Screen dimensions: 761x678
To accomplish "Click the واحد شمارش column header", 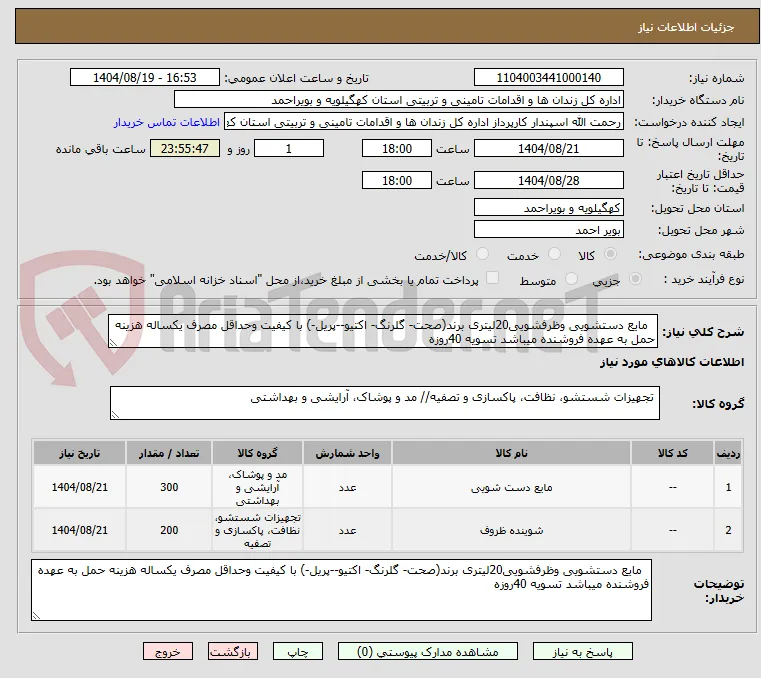I will (347, 453).
